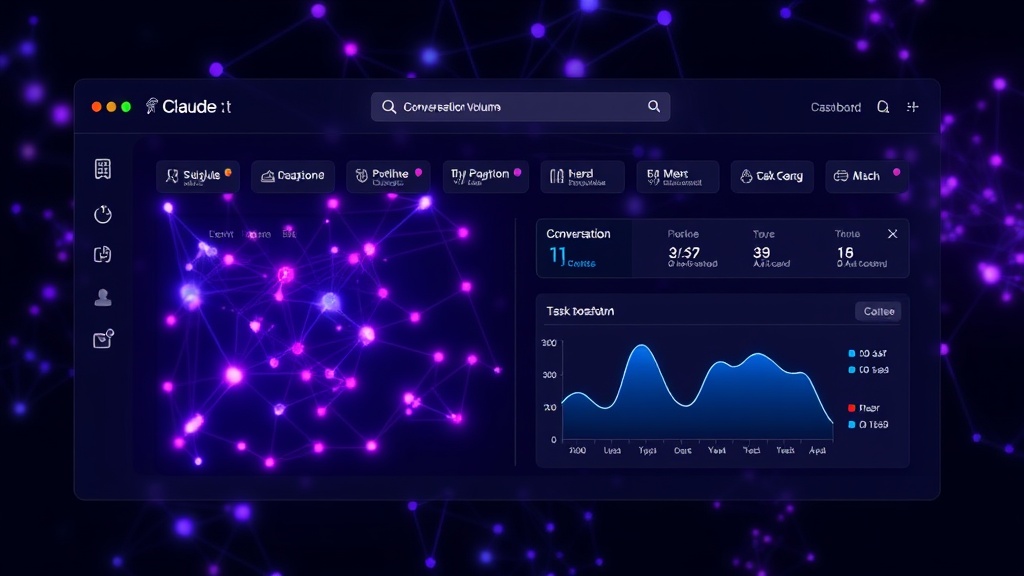
Task: Select the Sulglule tab
Action: click(x=198, y=176)
